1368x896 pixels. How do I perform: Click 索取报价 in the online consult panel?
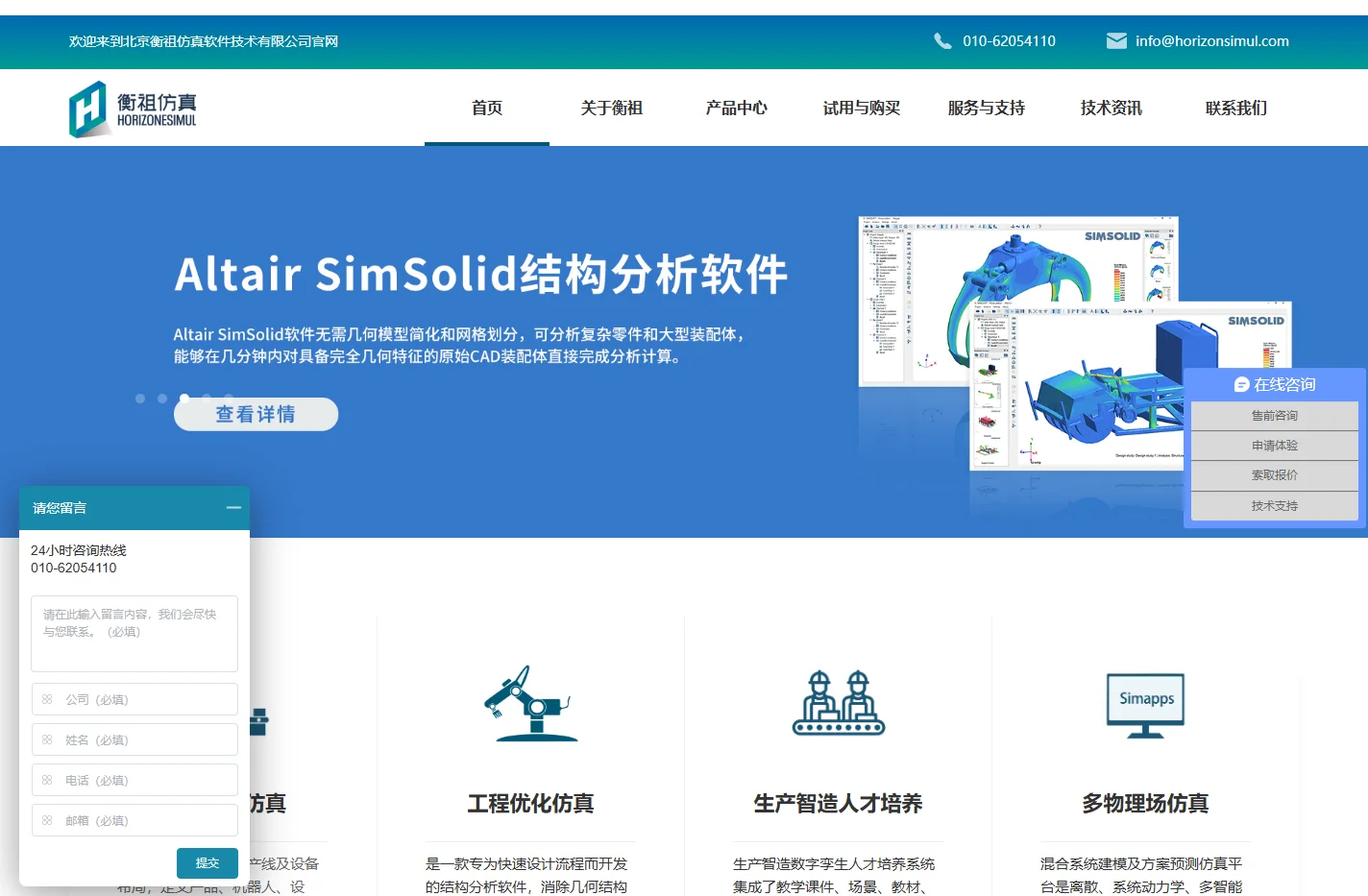(x=1275, y=475)
